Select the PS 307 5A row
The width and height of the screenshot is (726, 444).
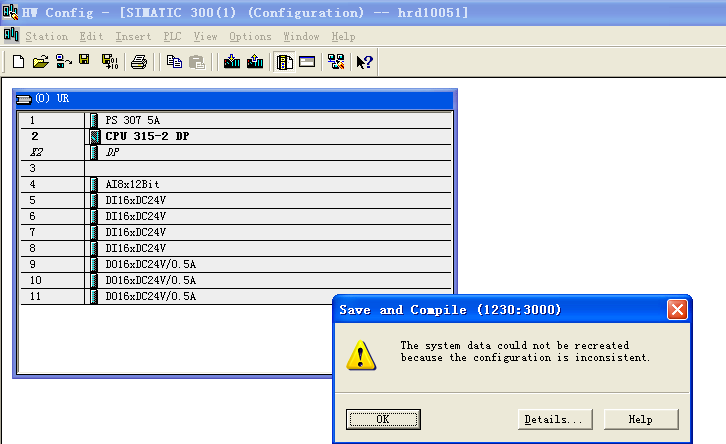(x=236, y=120)
